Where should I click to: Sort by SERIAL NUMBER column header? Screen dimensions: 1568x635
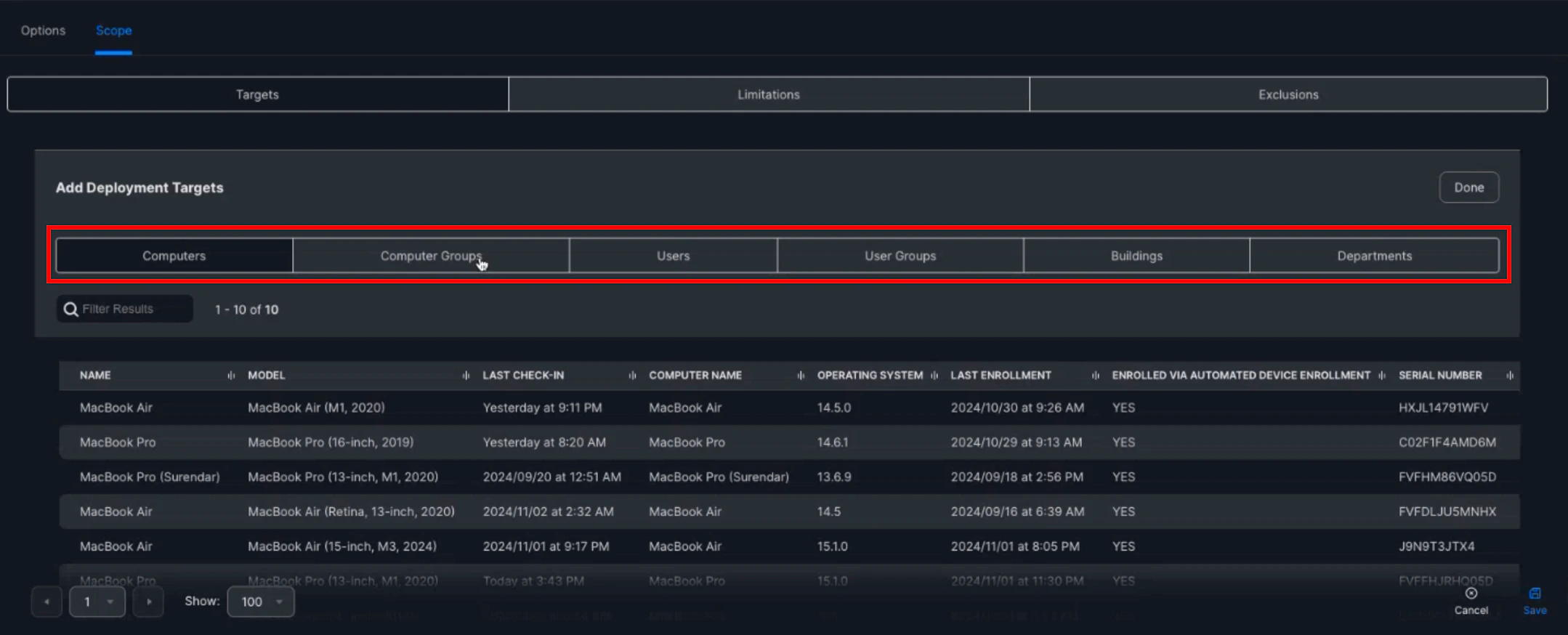pos(1440,376)
